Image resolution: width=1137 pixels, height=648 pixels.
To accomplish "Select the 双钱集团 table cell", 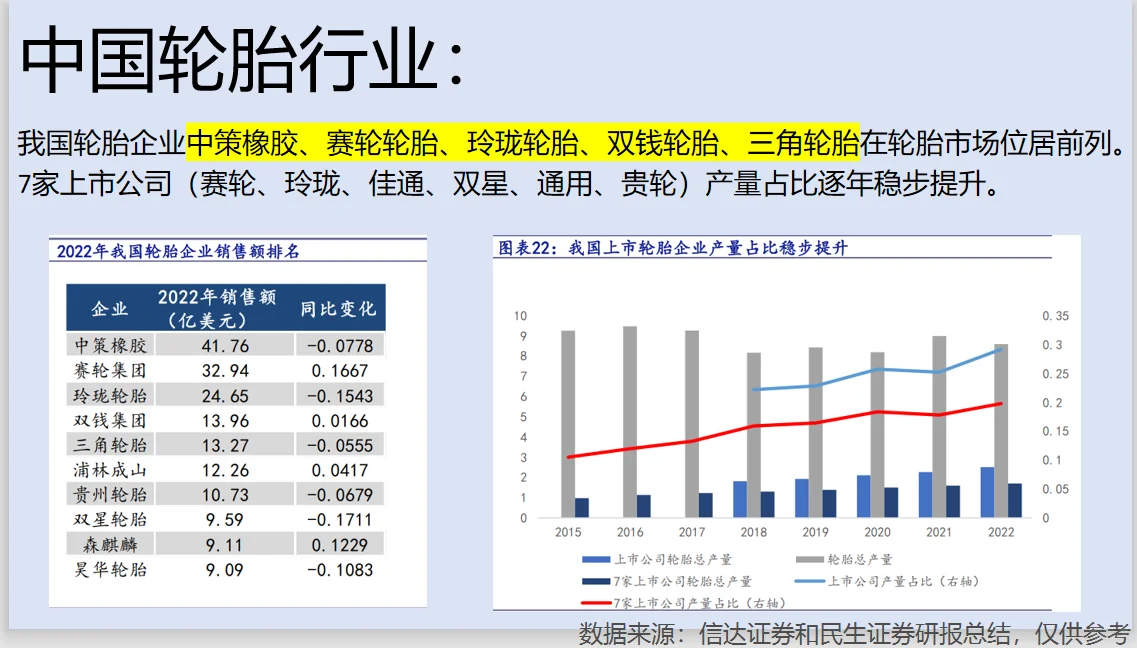I will pyautogui.click(x=110, y=420).
